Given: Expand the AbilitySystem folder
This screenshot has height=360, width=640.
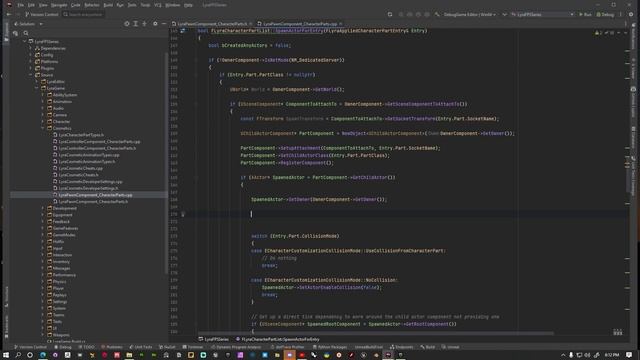Looking at the screenshot, I should (43, 95).
